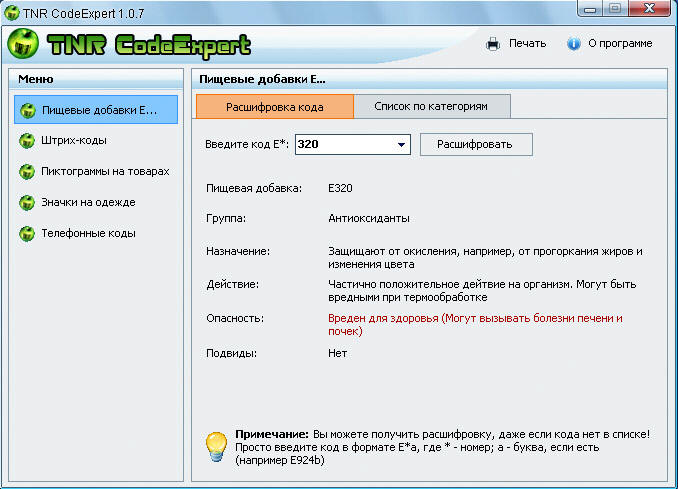Click the apple icon beside Телефонные коды
This screenshot has height=489, width=678.
point(27,233)
